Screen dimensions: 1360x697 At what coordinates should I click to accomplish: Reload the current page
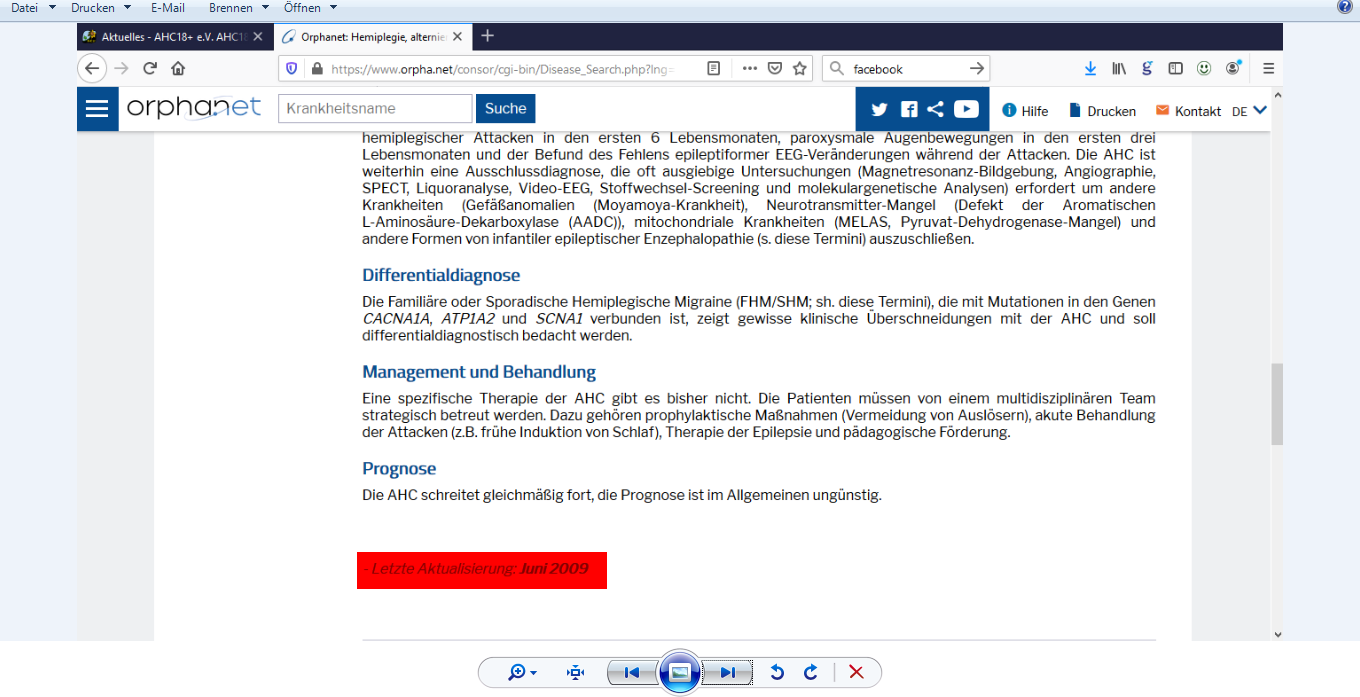click(x=150, y=69)
